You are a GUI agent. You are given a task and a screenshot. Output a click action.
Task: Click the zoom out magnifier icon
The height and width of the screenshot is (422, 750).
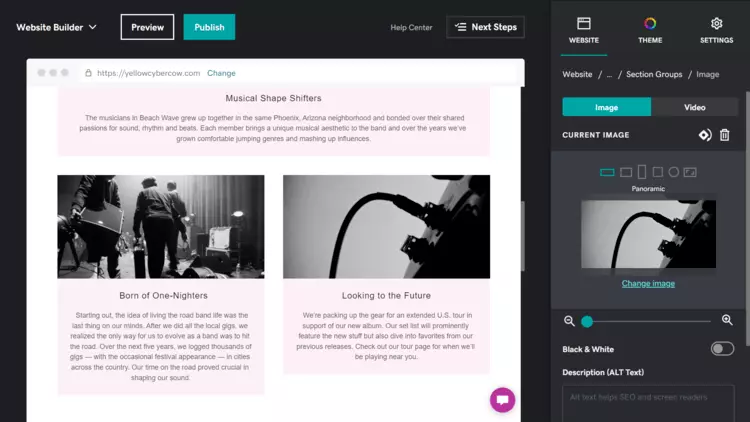(569, 321)
